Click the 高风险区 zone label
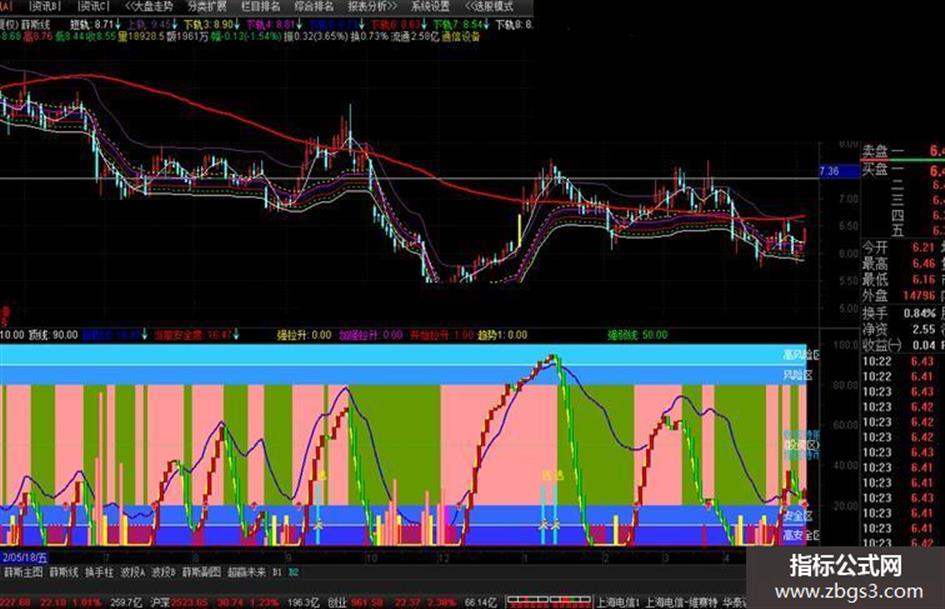The height and width of the screenshot is (609, 945). (801, 355)
